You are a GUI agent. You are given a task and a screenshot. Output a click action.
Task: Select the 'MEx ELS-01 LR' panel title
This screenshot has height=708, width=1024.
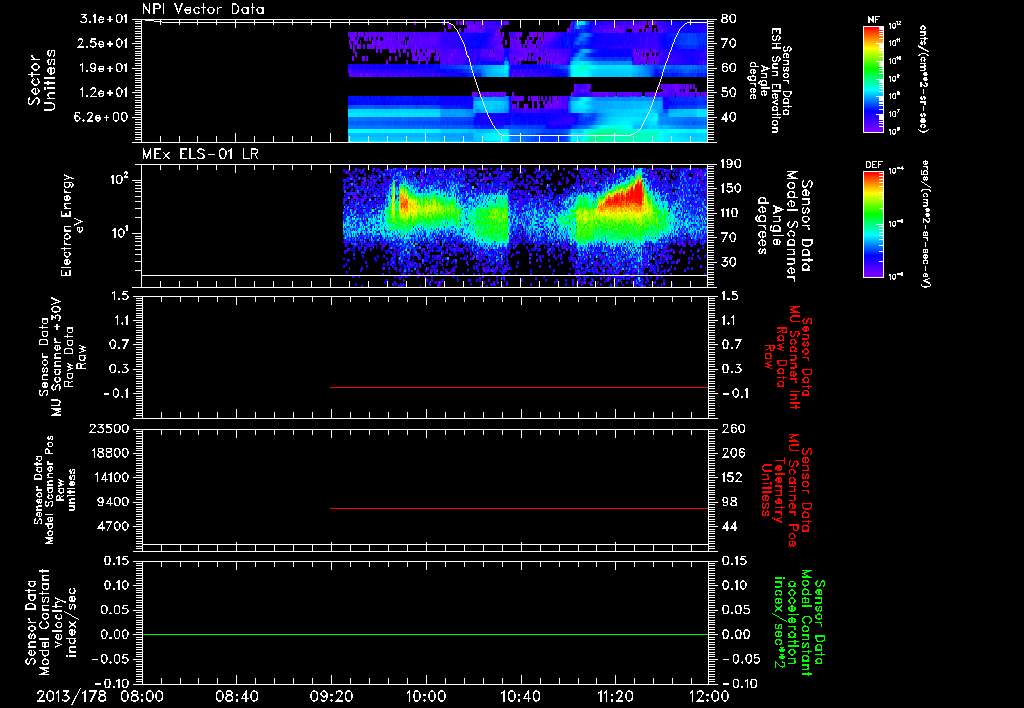[200, 154]
